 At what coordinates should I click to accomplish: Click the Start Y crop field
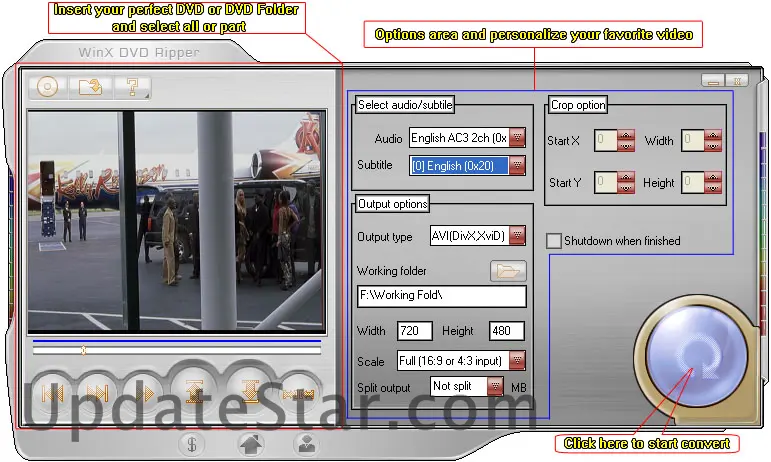click(606, 182)
